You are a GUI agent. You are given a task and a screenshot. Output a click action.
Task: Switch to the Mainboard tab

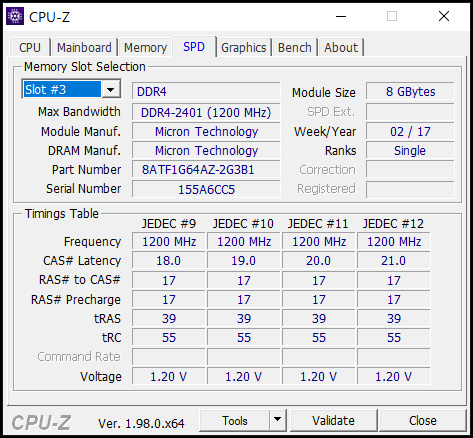[x=84, y=47]
